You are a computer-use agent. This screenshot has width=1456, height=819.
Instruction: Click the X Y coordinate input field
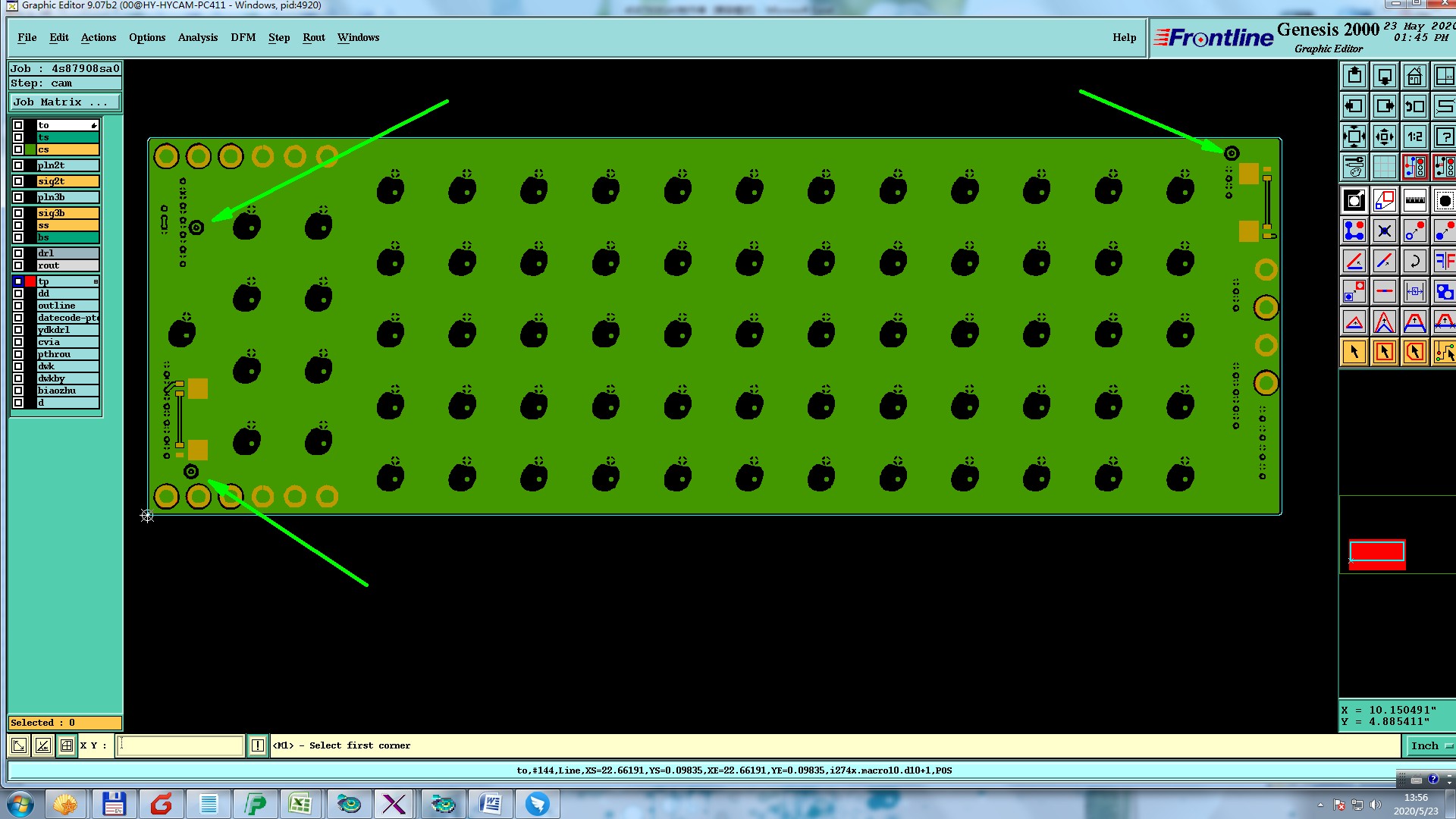pyautogui.click(x=180, y=745)
